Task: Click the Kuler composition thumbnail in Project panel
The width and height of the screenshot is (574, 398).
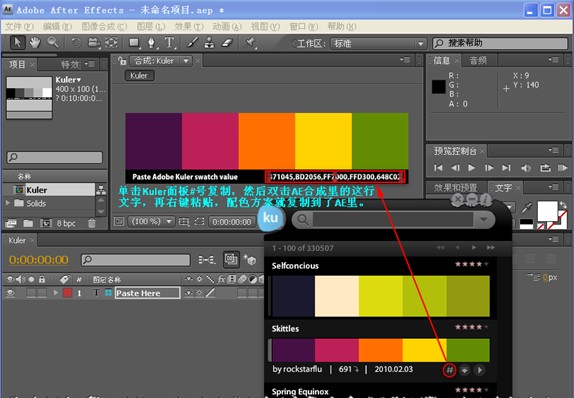Action: tap(29, 98)
